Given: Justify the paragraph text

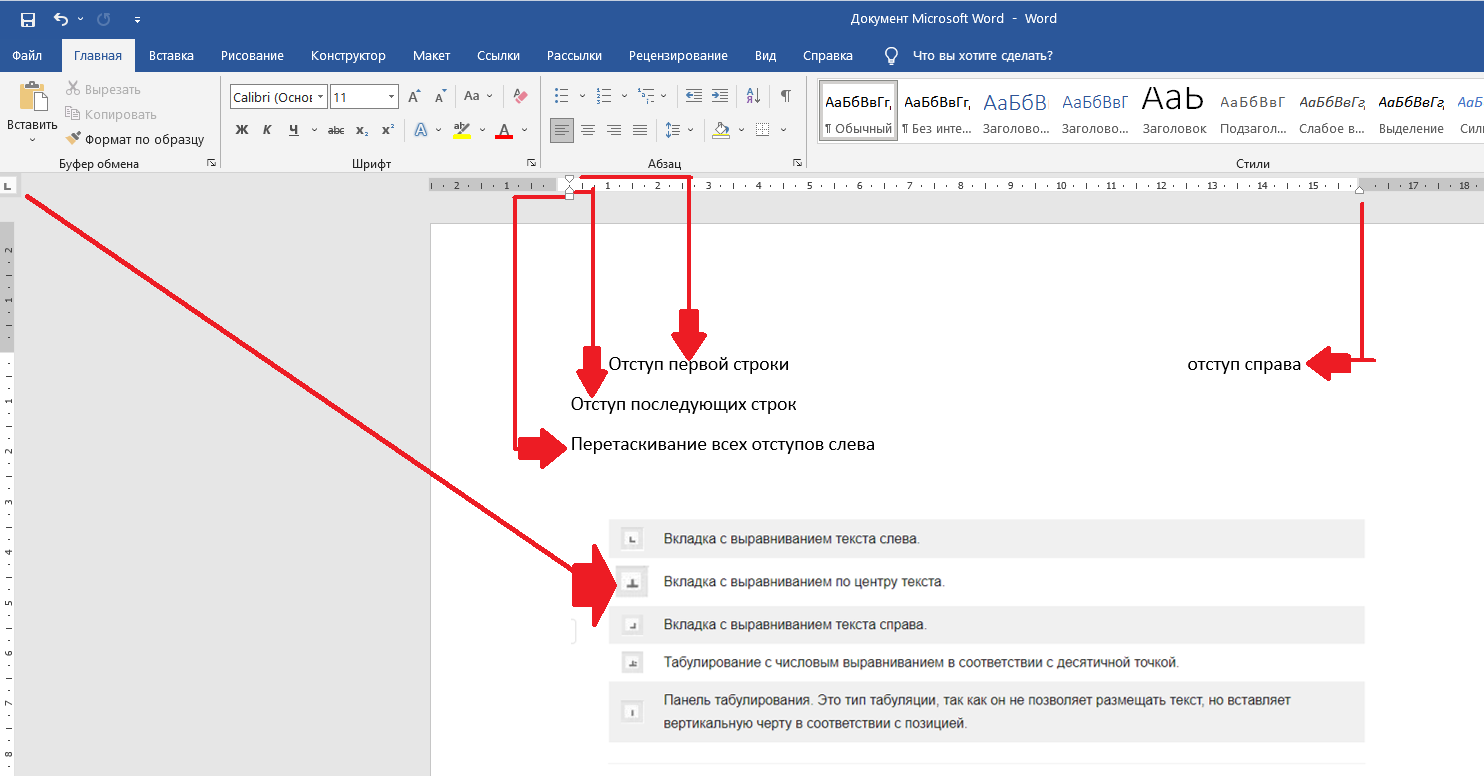Looking at the screenshot, I should tap(638, 130).
